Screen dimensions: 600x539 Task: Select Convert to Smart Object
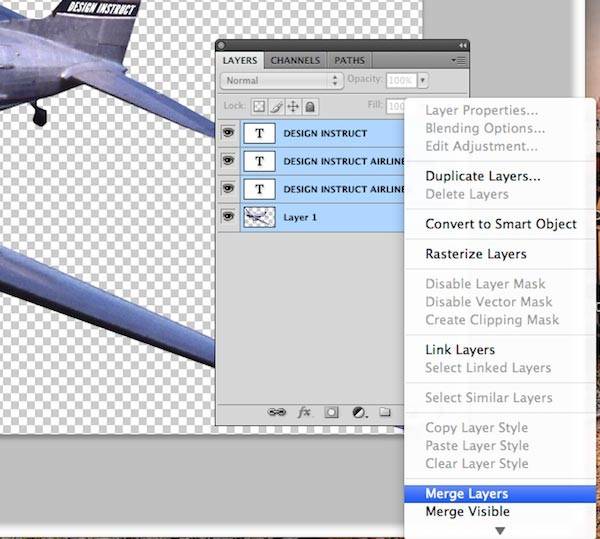[x=500, y=224]
